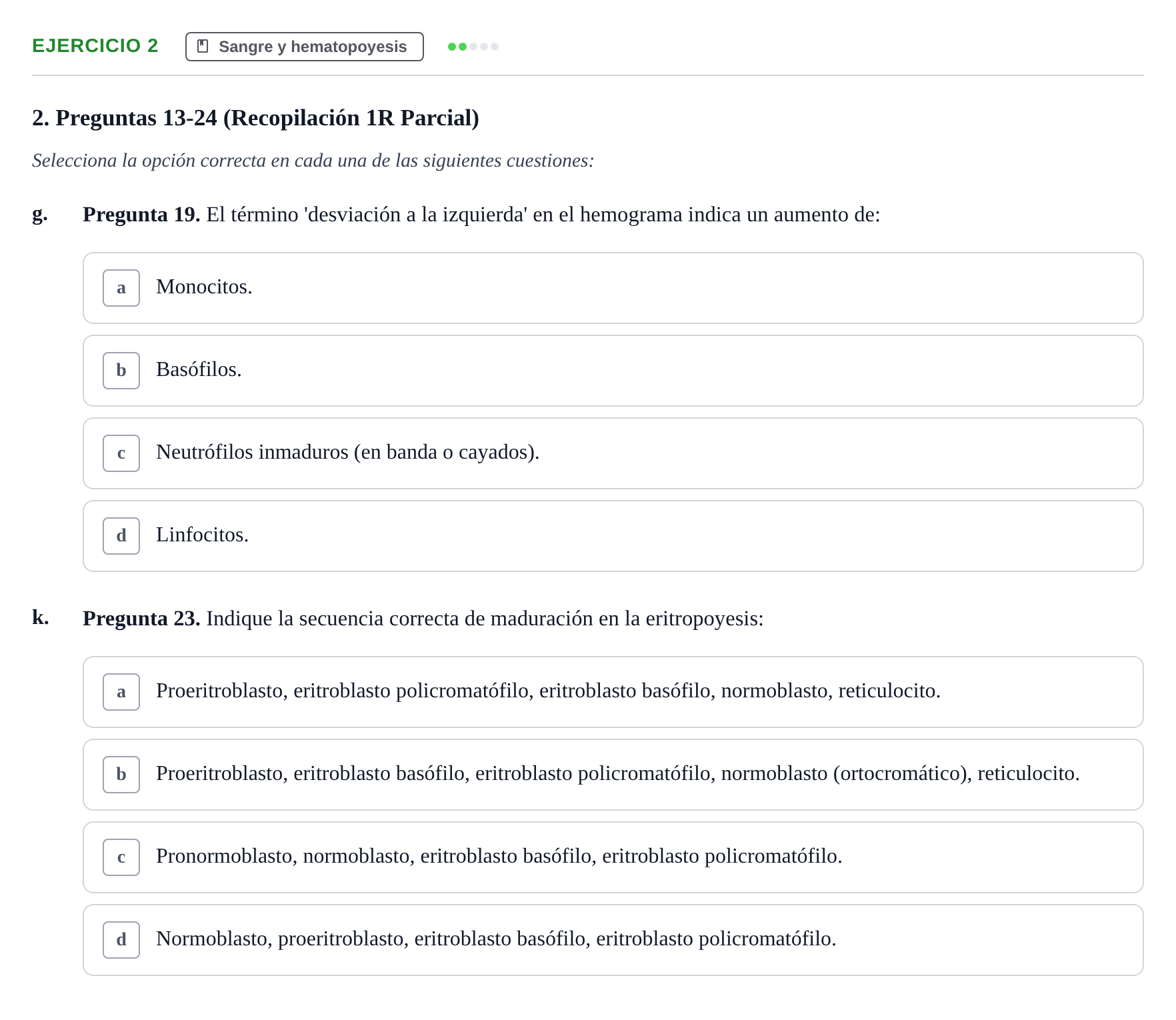Screen dimensions: 1176x1020
Task: Click the progress dots indicator
Action: [x=473, y=47]
